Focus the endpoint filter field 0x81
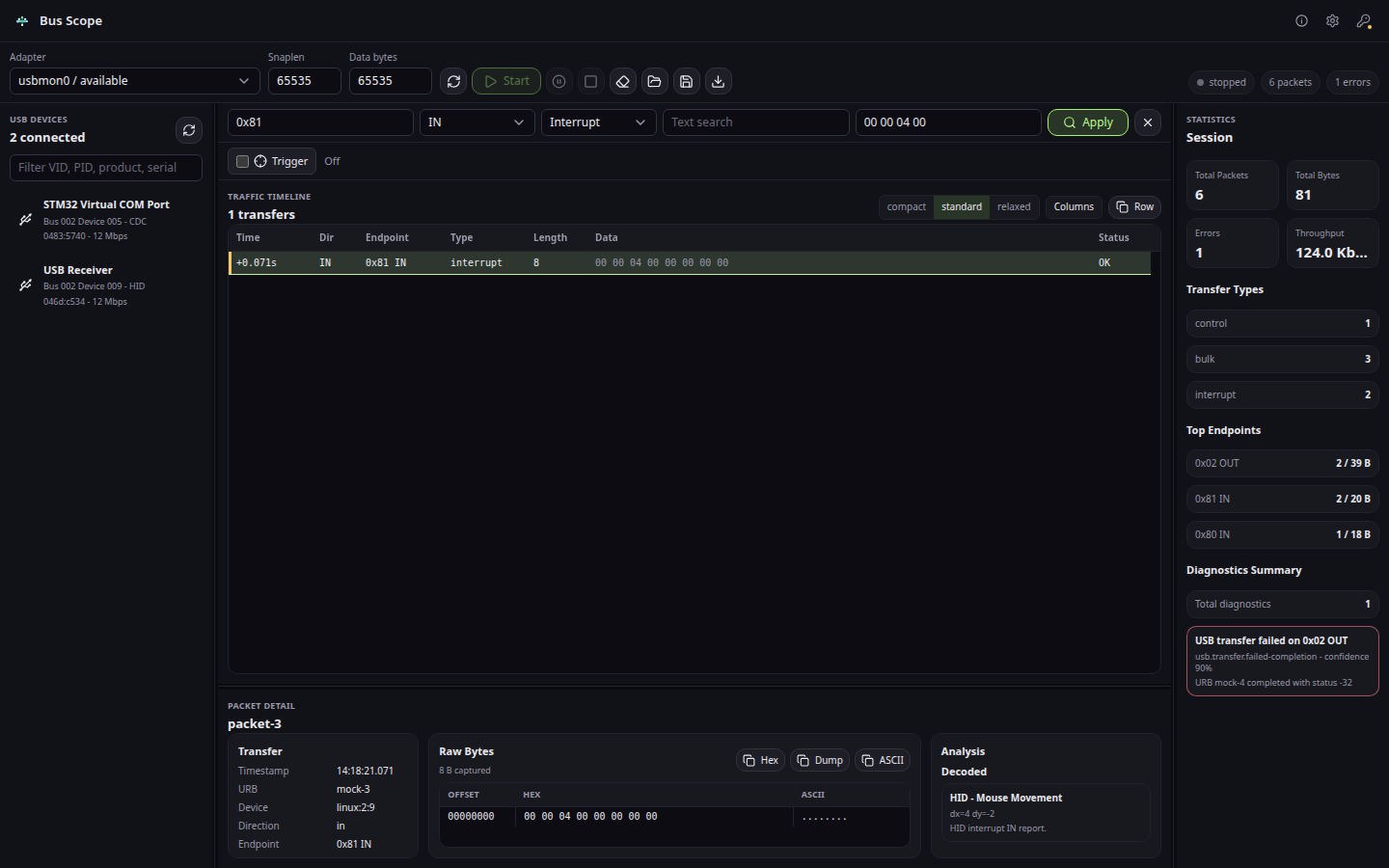 (320, 122)
